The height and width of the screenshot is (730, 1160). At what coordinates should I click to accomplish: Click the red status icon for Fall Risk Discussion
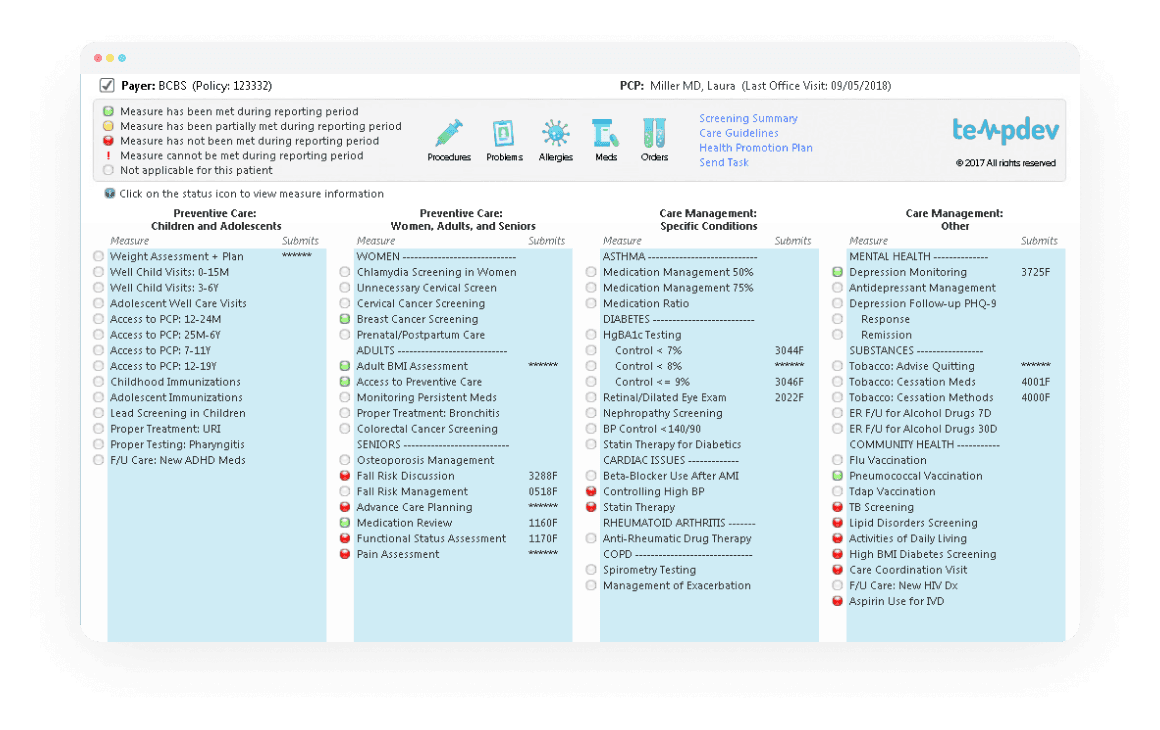point(344,476)
